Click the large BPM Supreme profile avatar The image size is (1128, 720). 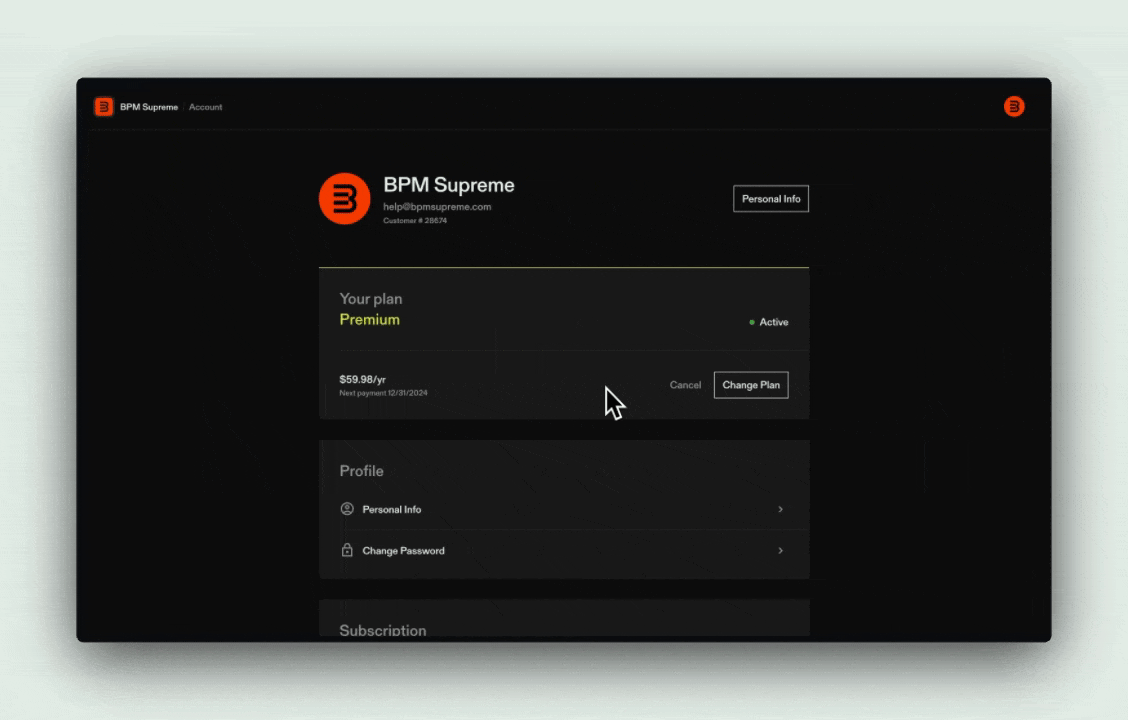point(345,199)
